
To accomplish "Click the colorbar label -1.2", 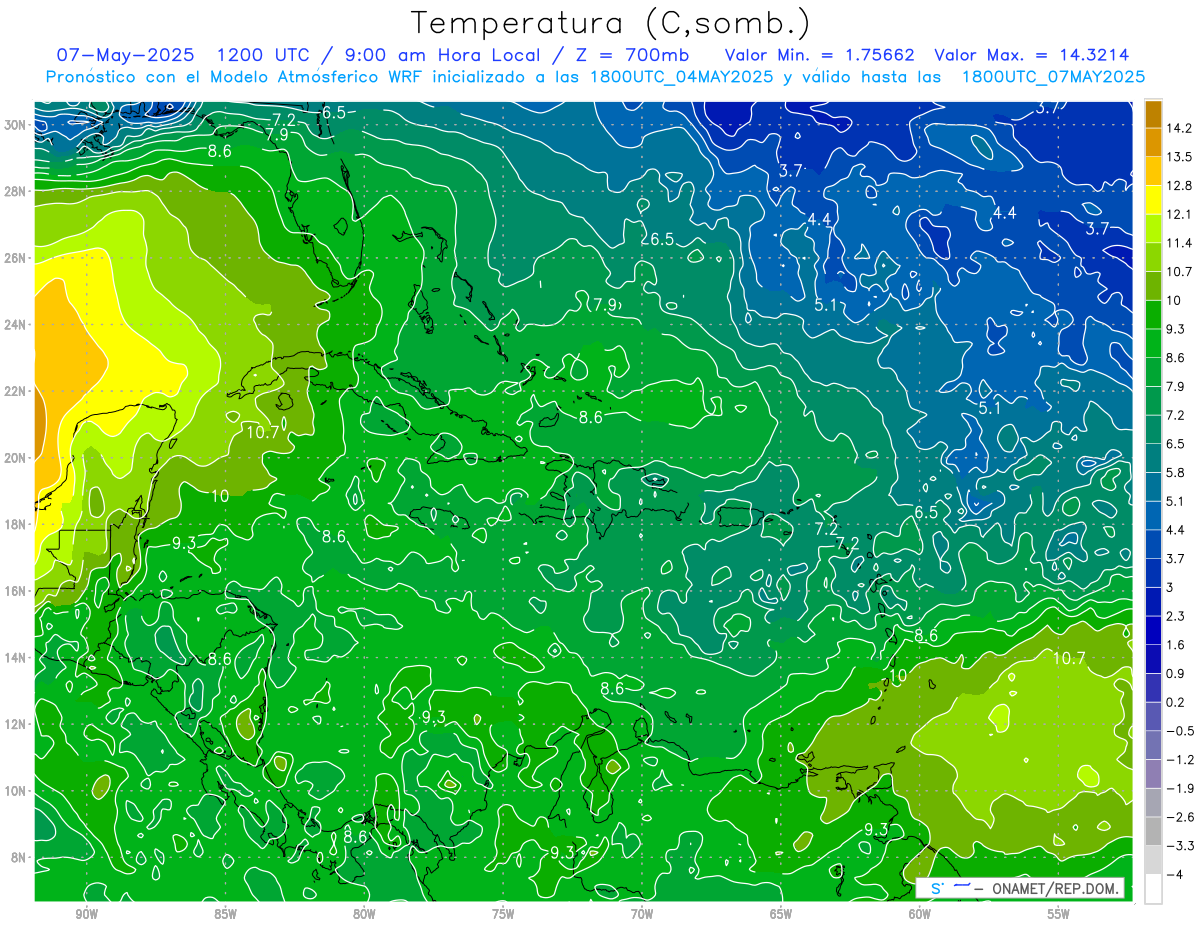I will coord(1179,760).
